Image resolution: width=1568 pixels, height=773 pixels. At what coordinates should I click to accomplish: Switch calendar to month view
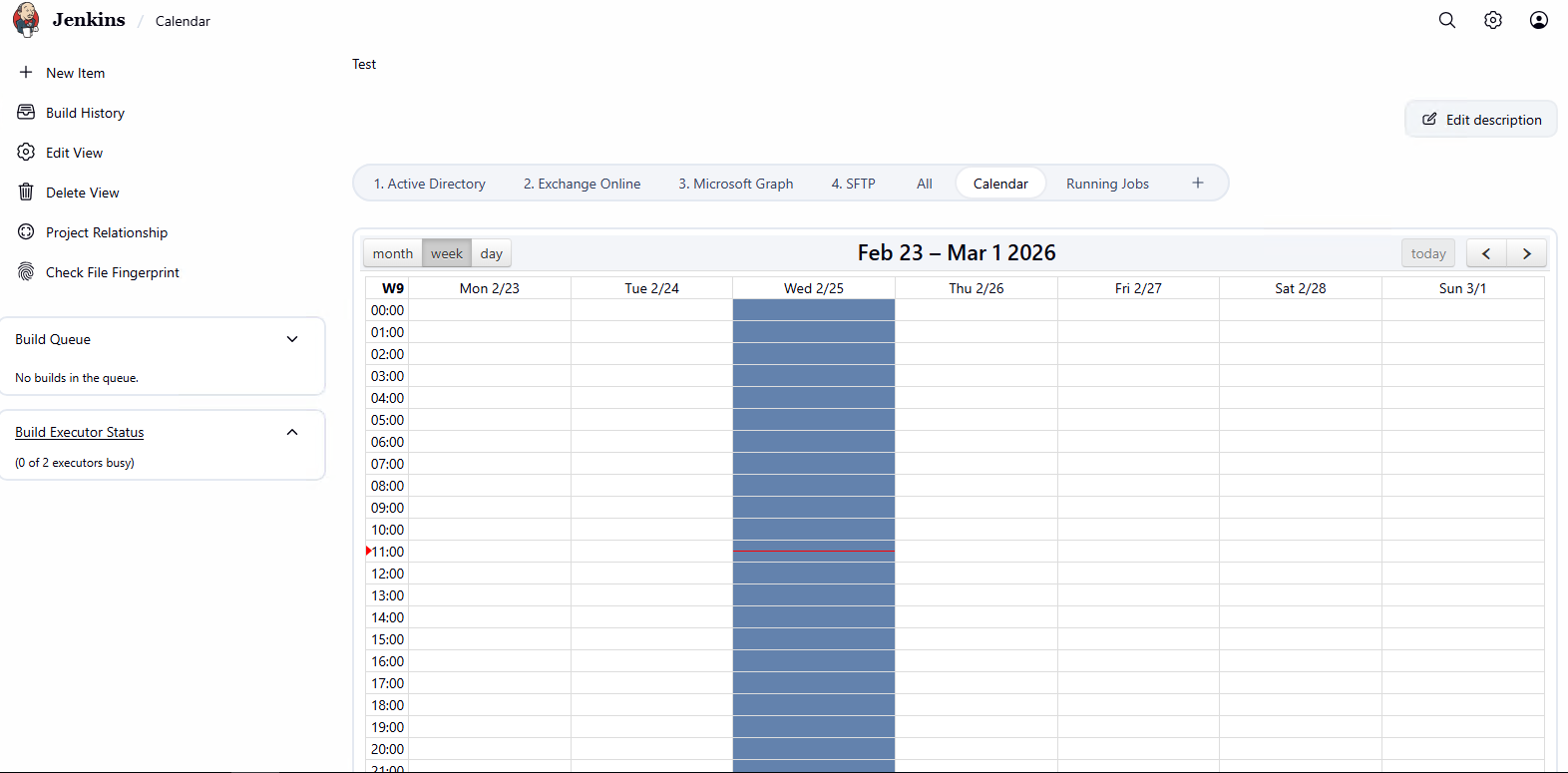pos(392,253)
